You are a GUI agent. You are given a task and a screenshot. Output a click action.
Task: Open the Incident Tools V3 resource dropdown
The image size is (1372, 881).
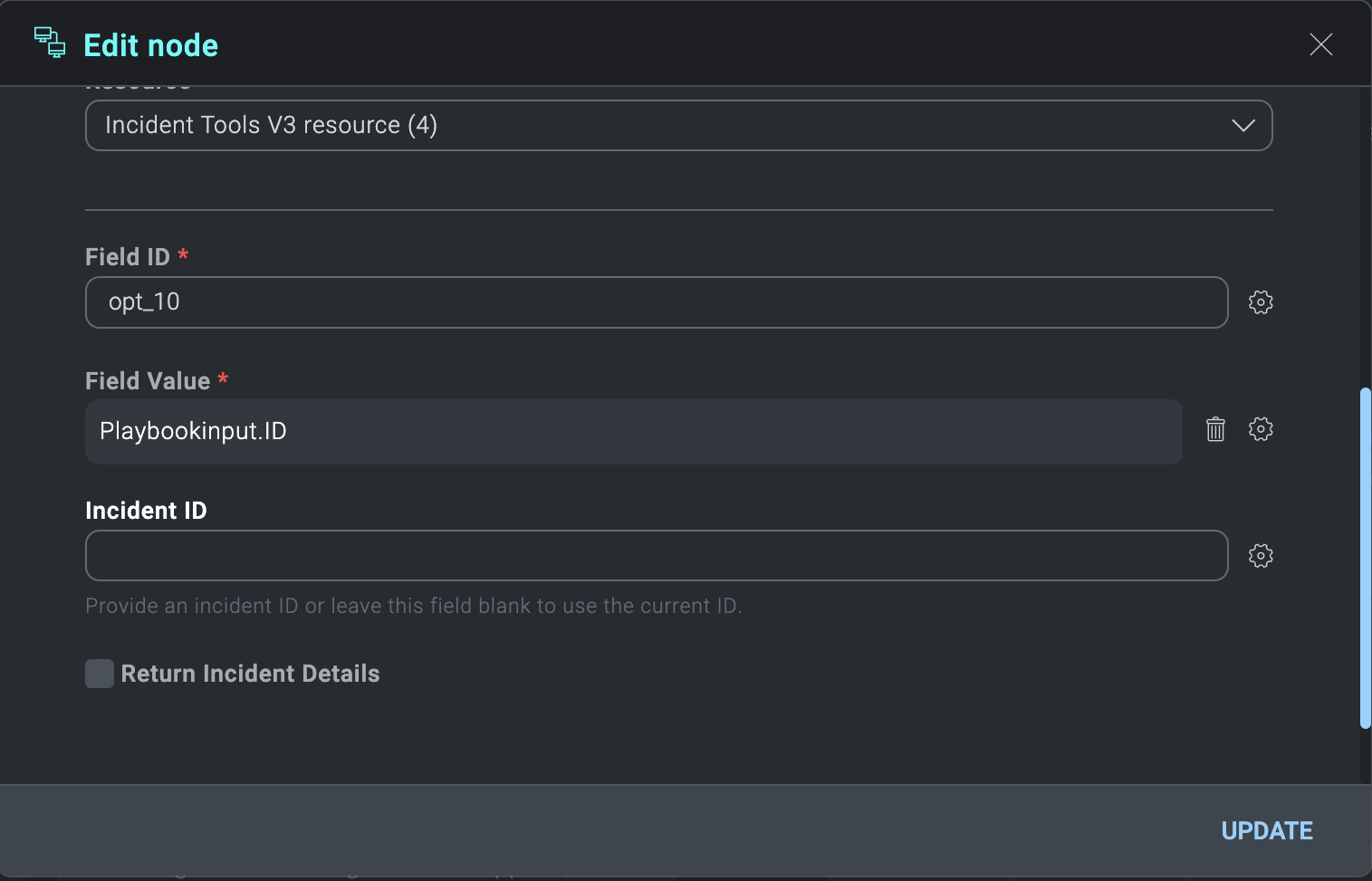[x=678, y=125]
